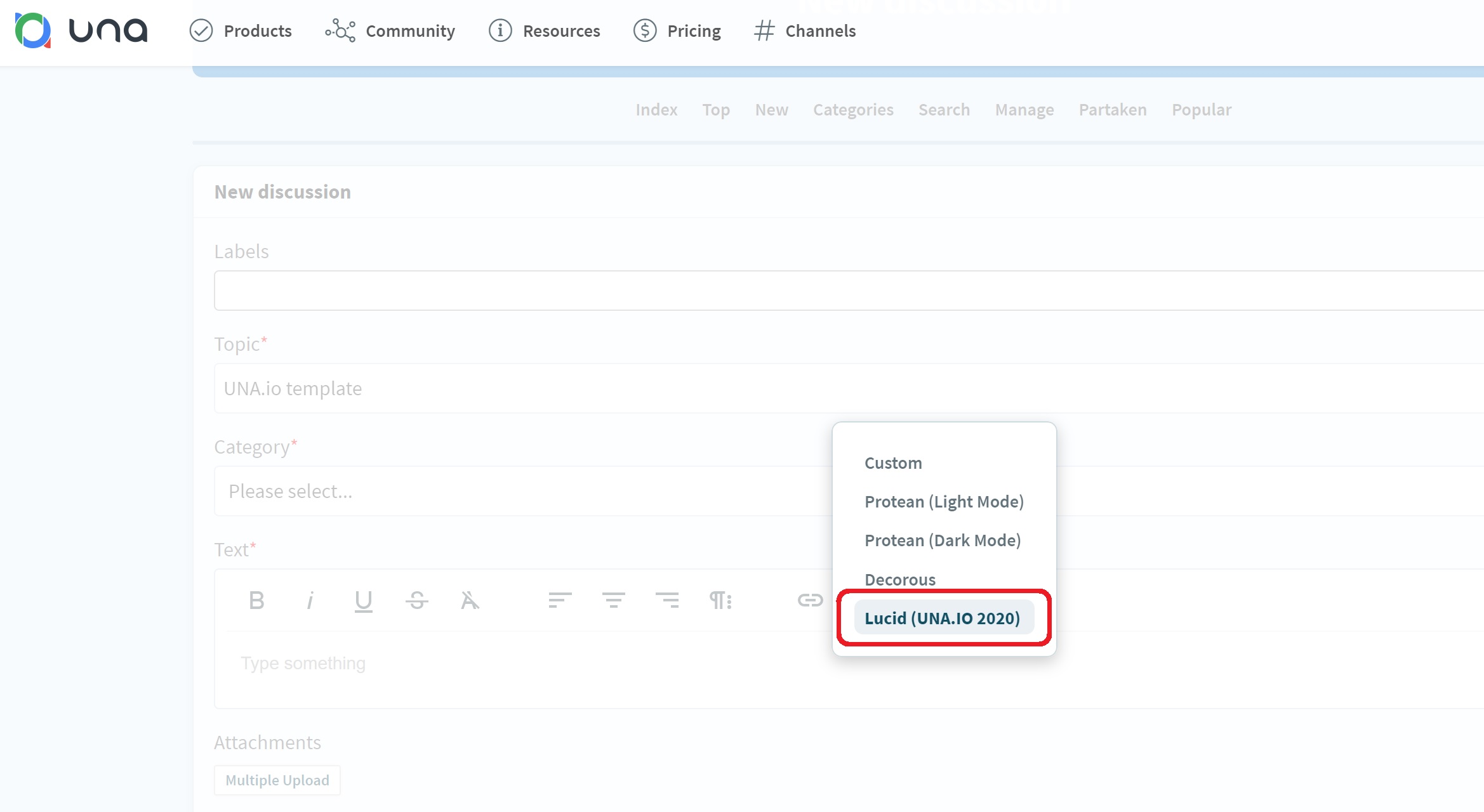Click into the Labels input field
Viewport: 1484px width, 812px height.
825,291
